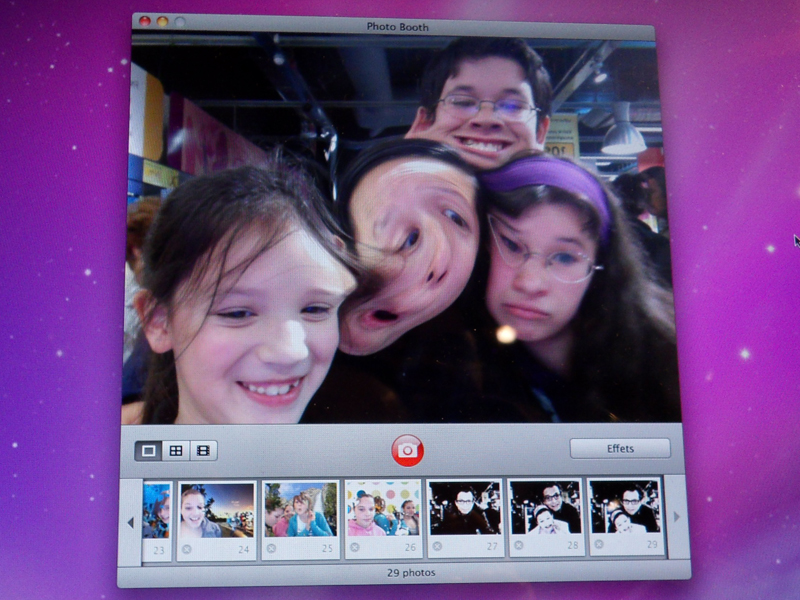Select photo thumbnail number 23
This screenshot has height=600, width=800.
tap(157, 510)
